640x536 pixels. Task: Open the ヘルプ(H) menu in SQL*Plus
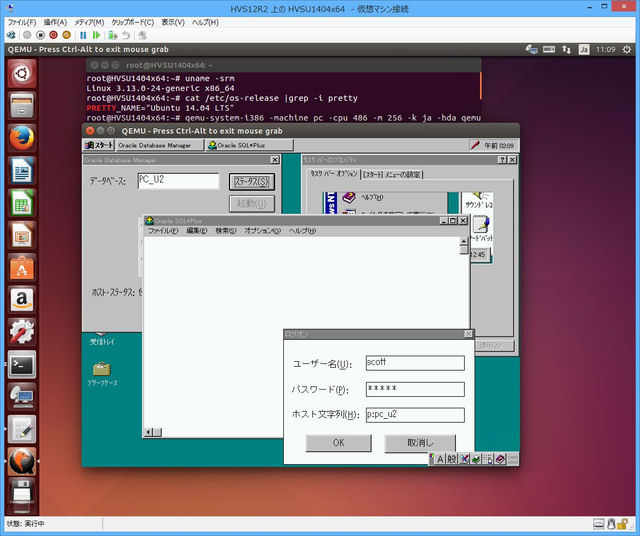[302, 231]
